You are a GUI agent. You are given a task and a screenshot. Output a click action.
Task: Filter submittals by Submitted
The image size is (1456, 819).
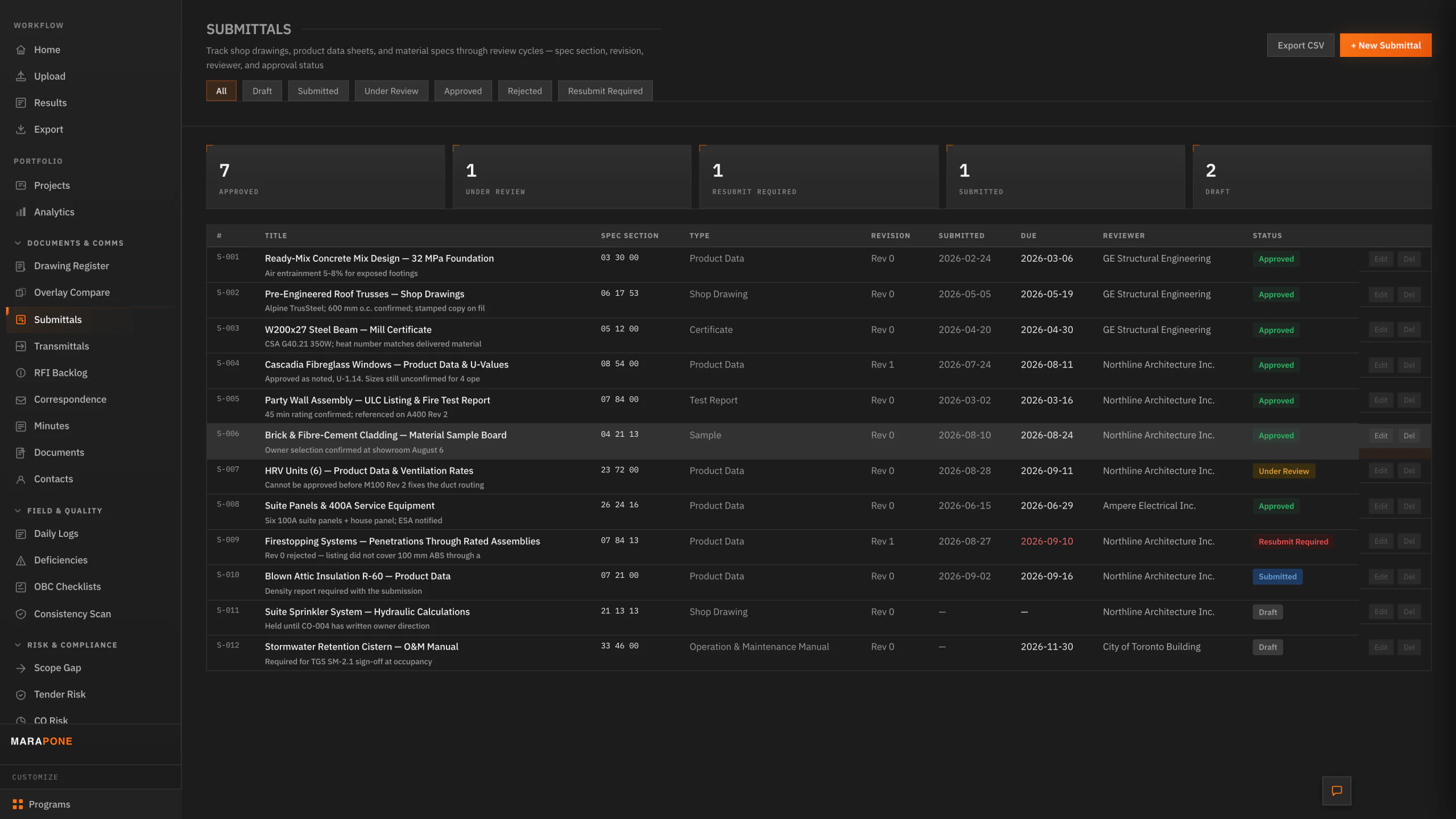[318, 91]
